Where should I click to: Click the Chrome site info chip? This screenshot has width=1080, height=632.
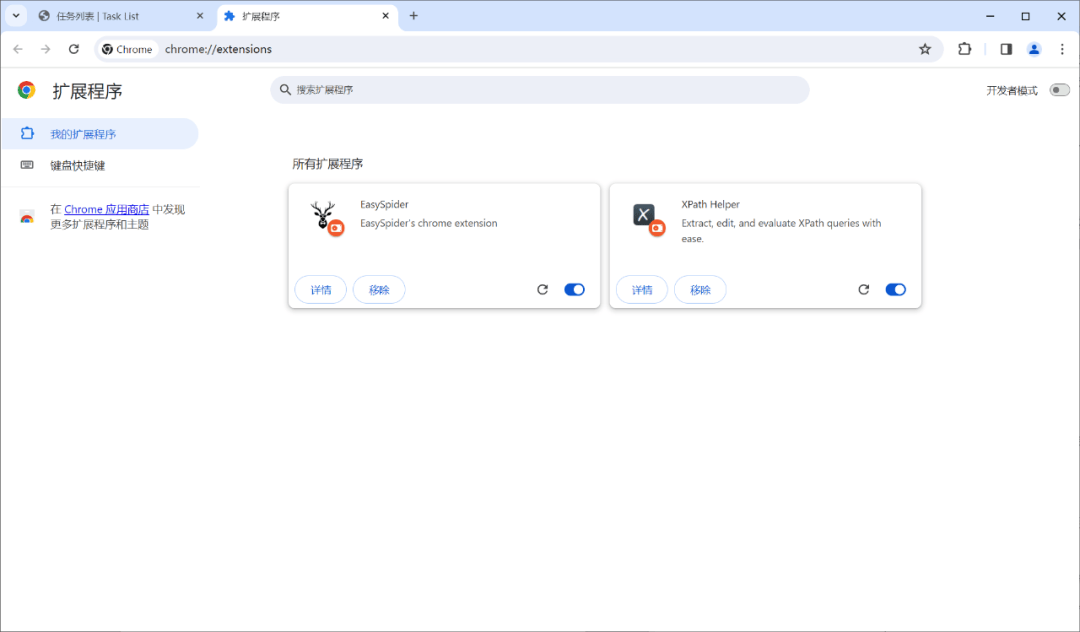click(127, 49)
